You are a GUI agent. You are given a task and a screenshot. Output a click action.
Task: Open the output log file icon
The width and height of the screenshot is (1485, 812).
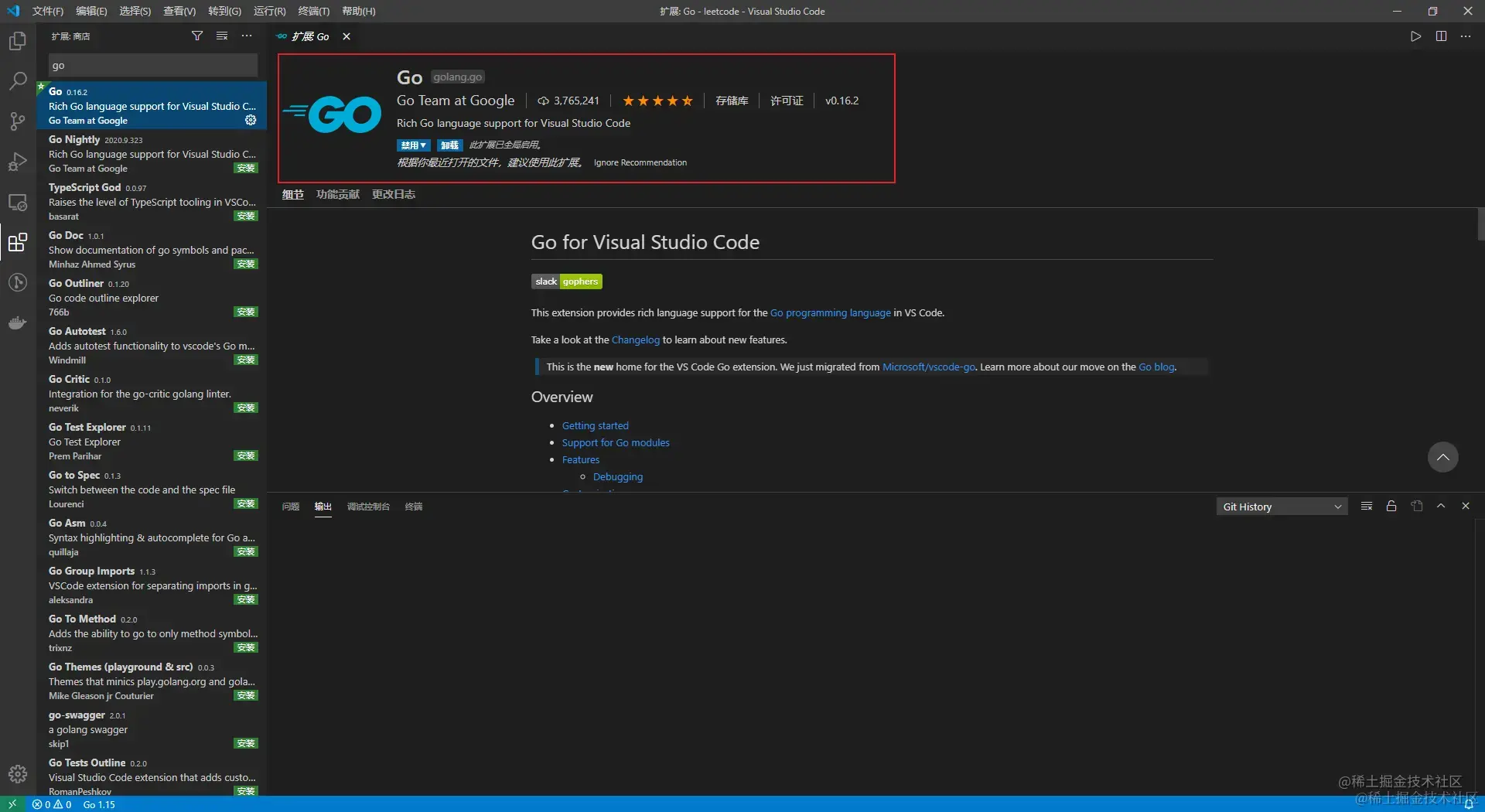[x=1417, y=506]
